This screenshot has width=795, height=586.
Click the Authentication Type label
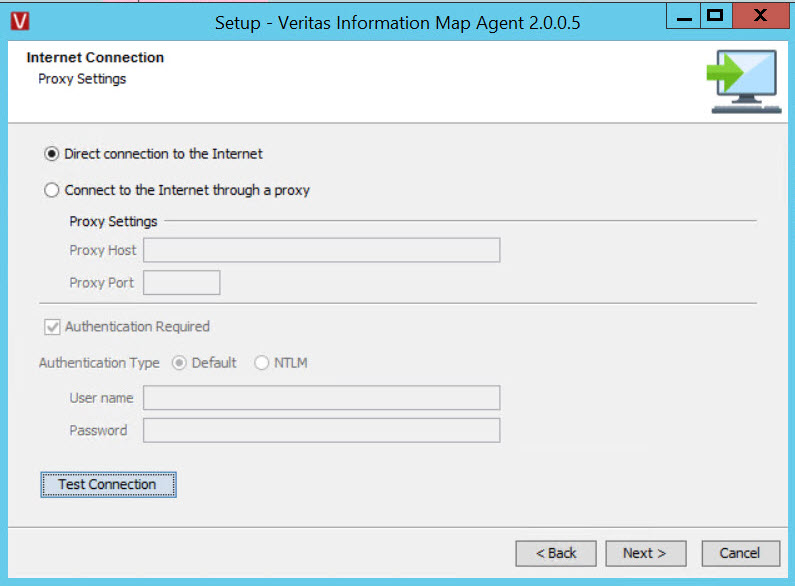(99, 363)
